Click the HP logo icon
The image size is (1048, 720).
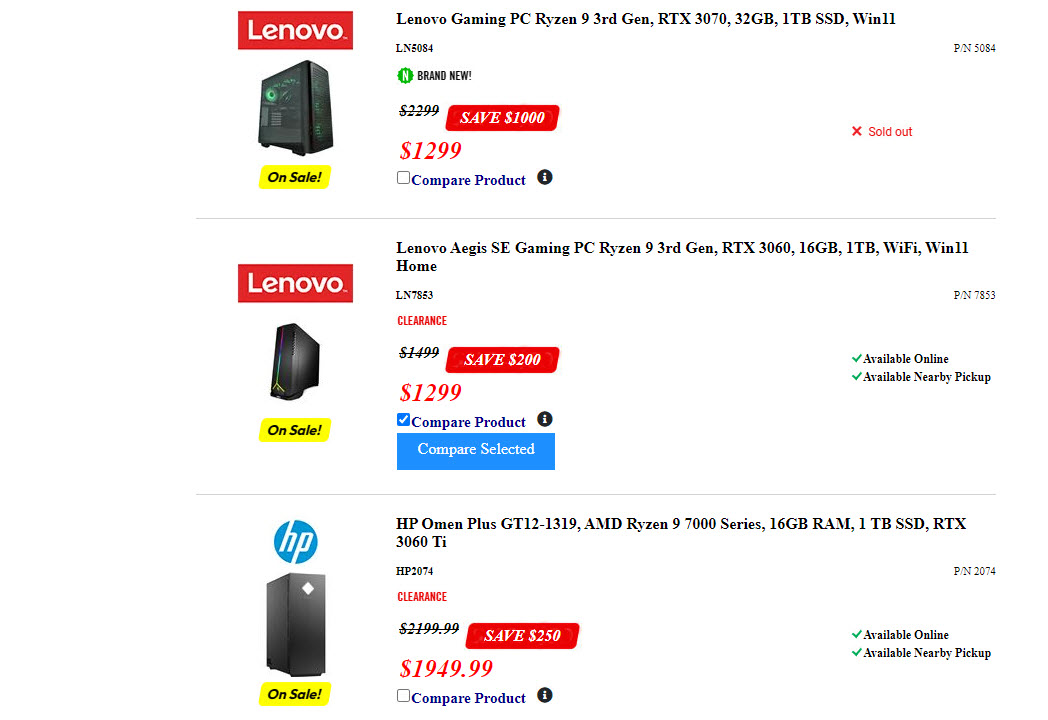295,541
